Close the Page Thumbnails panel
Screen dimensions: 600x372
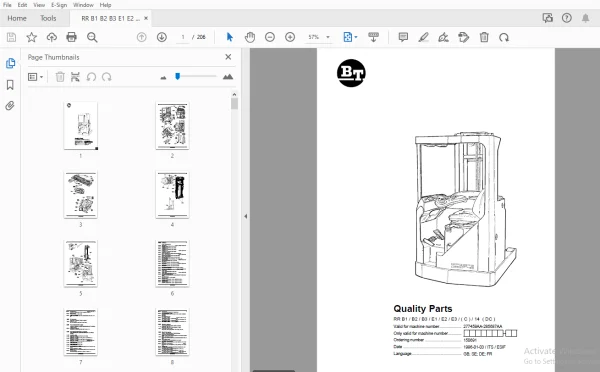pos(228,57)
